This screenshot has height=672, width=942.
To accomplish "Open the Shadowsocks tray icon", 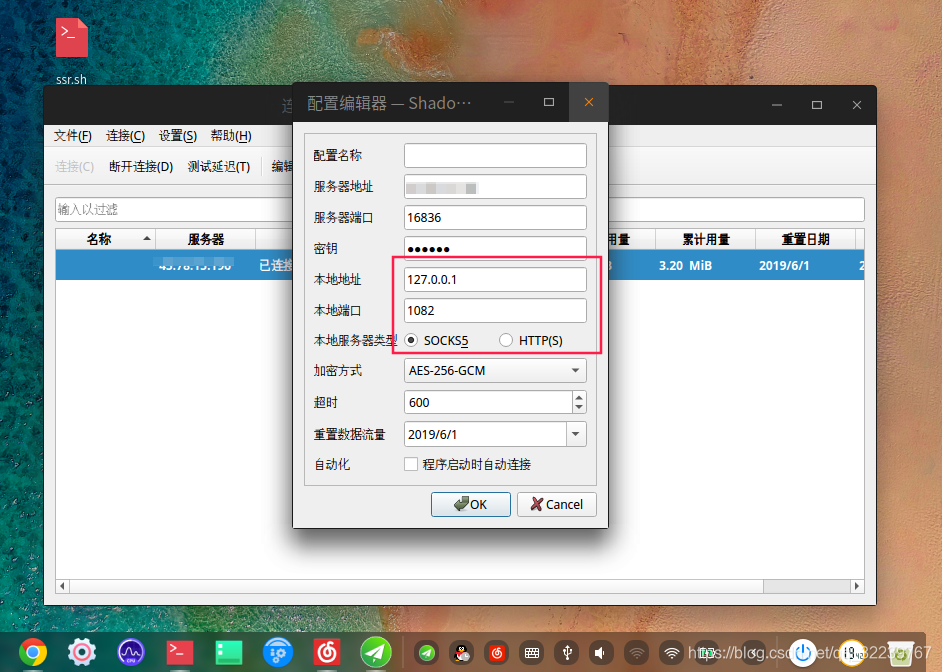I will click(x=426, y=652).
